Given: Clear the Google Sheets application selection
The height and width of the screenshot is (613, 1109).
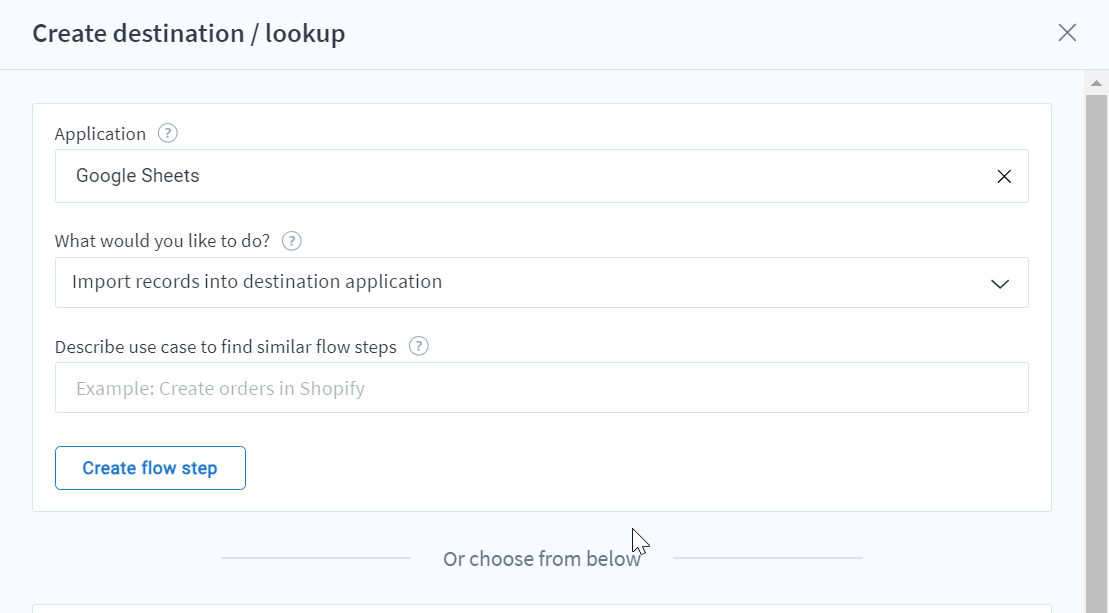Looking at the screenshot, I should click(1004, 176).
